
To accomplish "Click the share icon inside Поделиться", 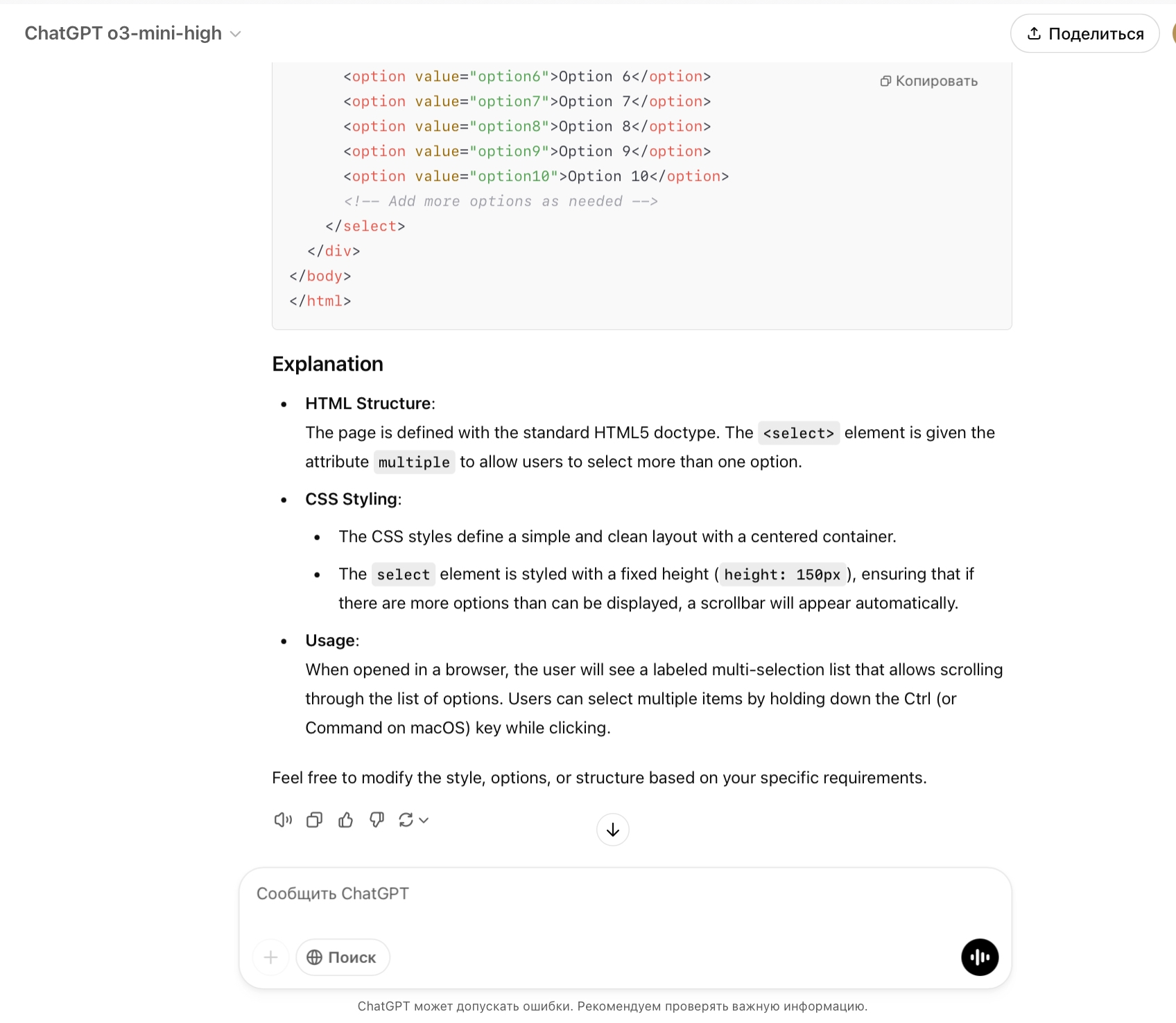I will [1034, 33].
